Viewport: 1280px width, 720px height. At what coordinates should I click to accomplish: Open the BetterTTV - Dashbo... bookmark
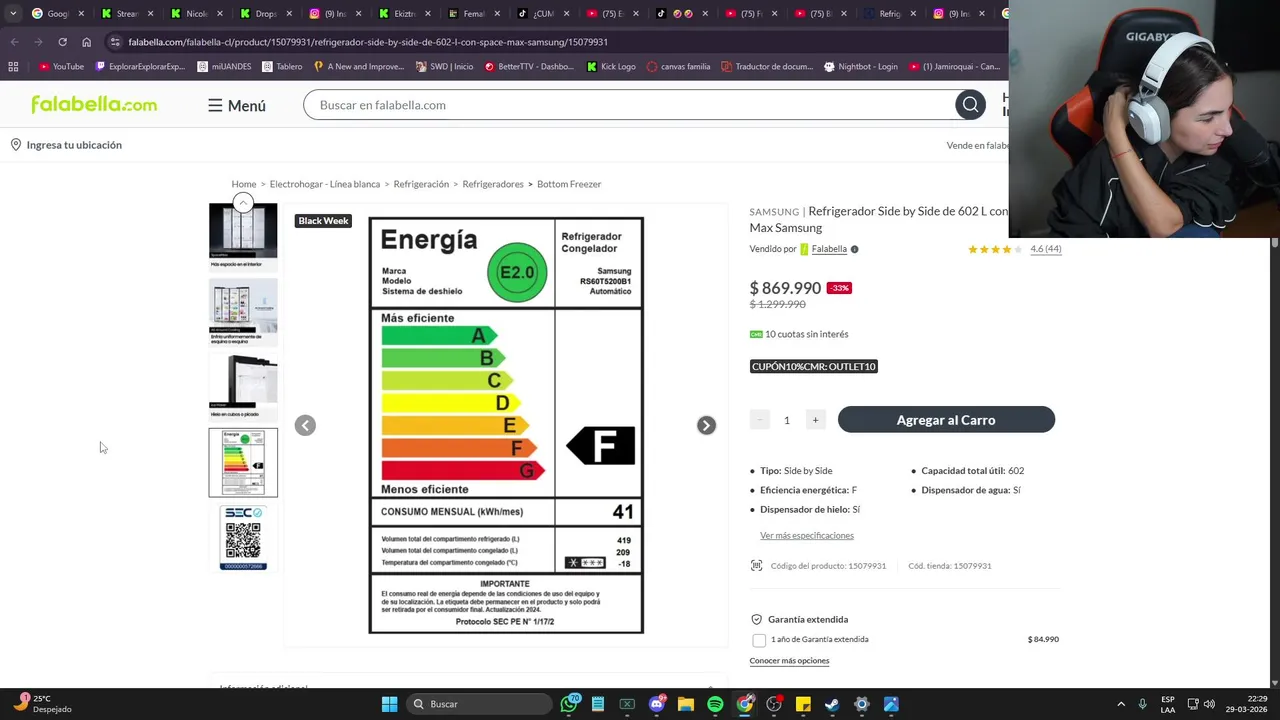[529, 67]
